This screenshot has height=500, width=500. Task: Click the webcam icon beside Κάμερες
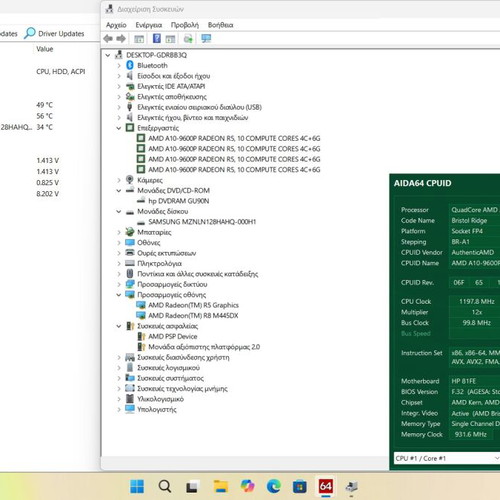coord(130,180)
